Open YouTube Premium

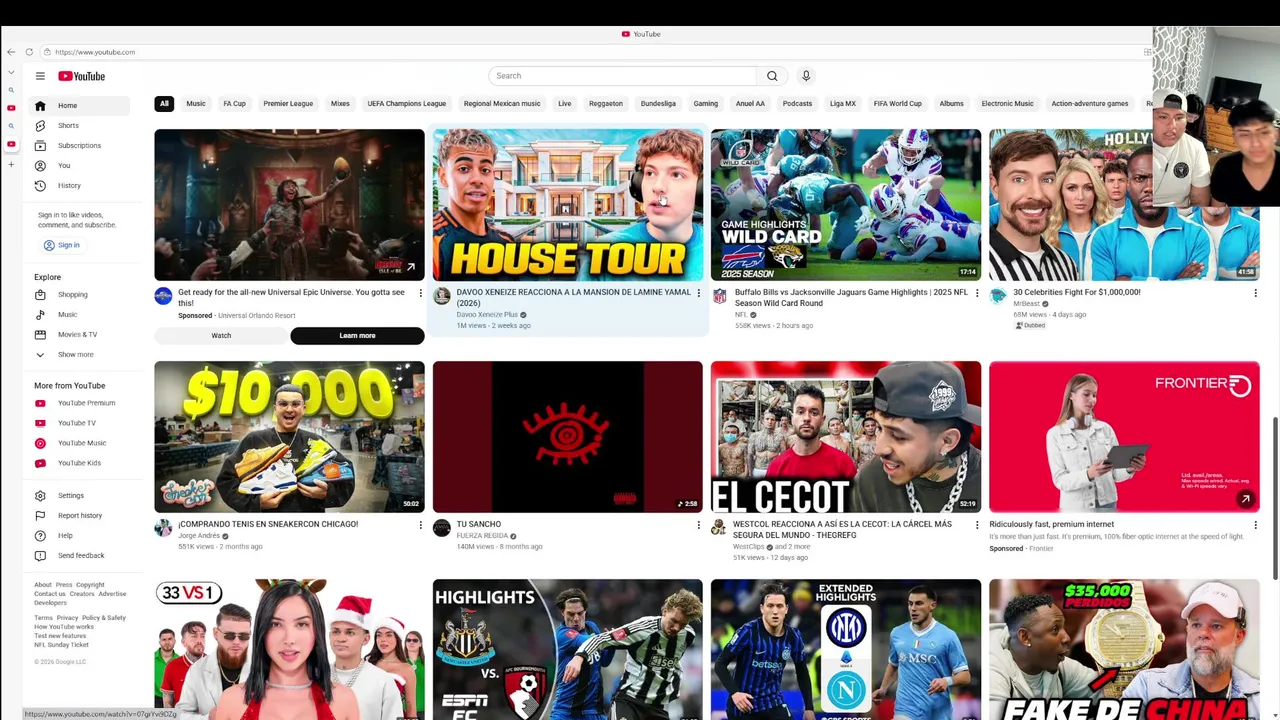point(79,403)
